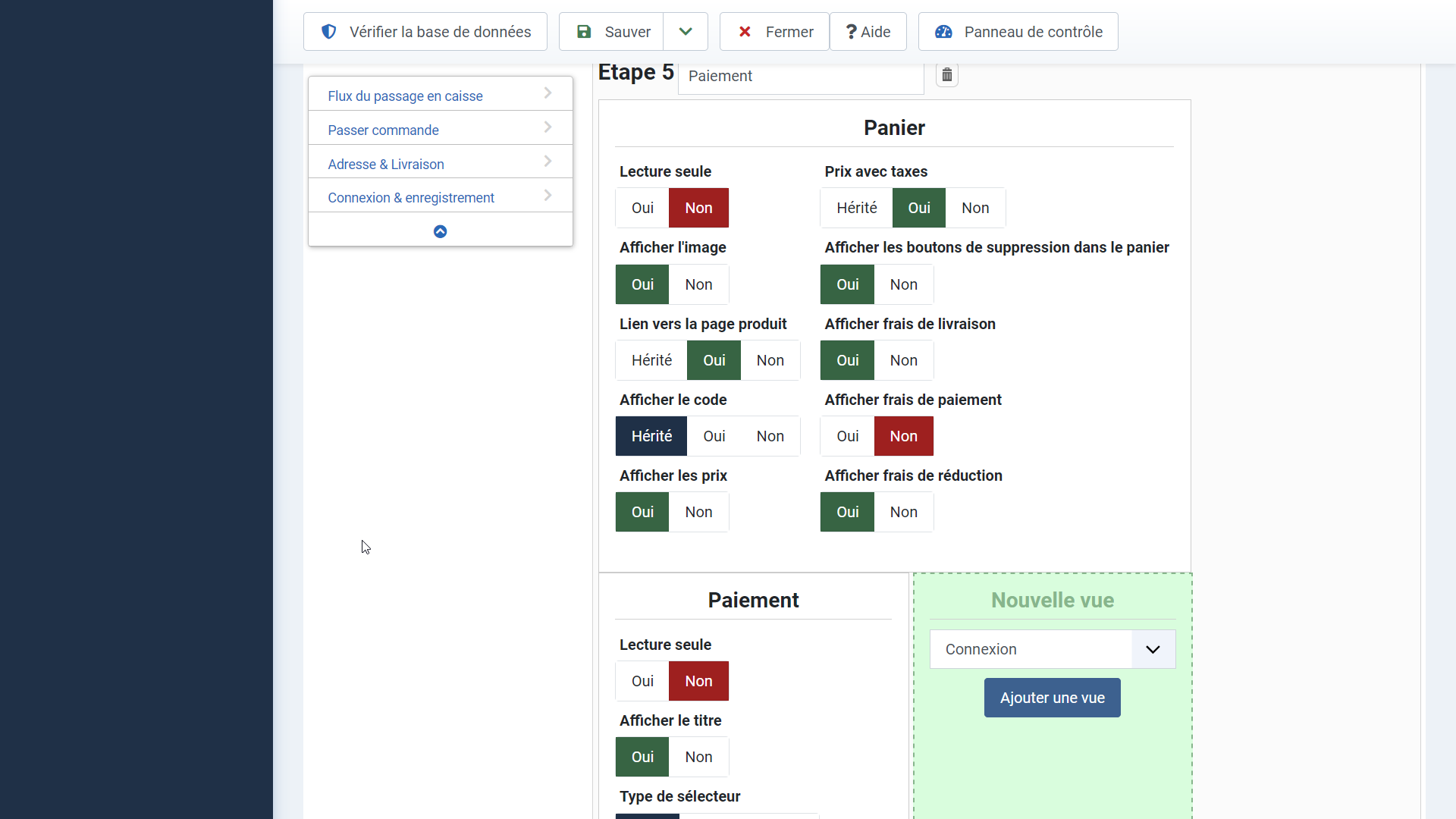Select Hérité for Prix avec taxes

click(x=856, y=208)
